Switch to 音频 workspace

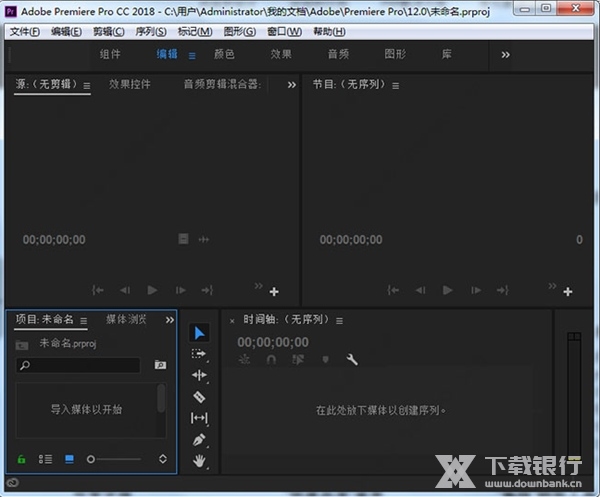tap(338, 54)
